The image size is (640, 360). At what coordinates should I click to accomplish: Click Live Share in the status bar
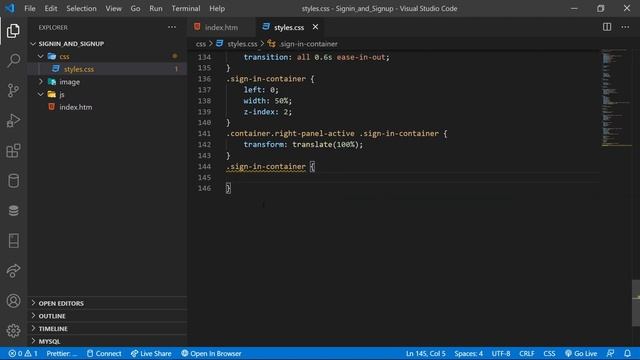151,353
